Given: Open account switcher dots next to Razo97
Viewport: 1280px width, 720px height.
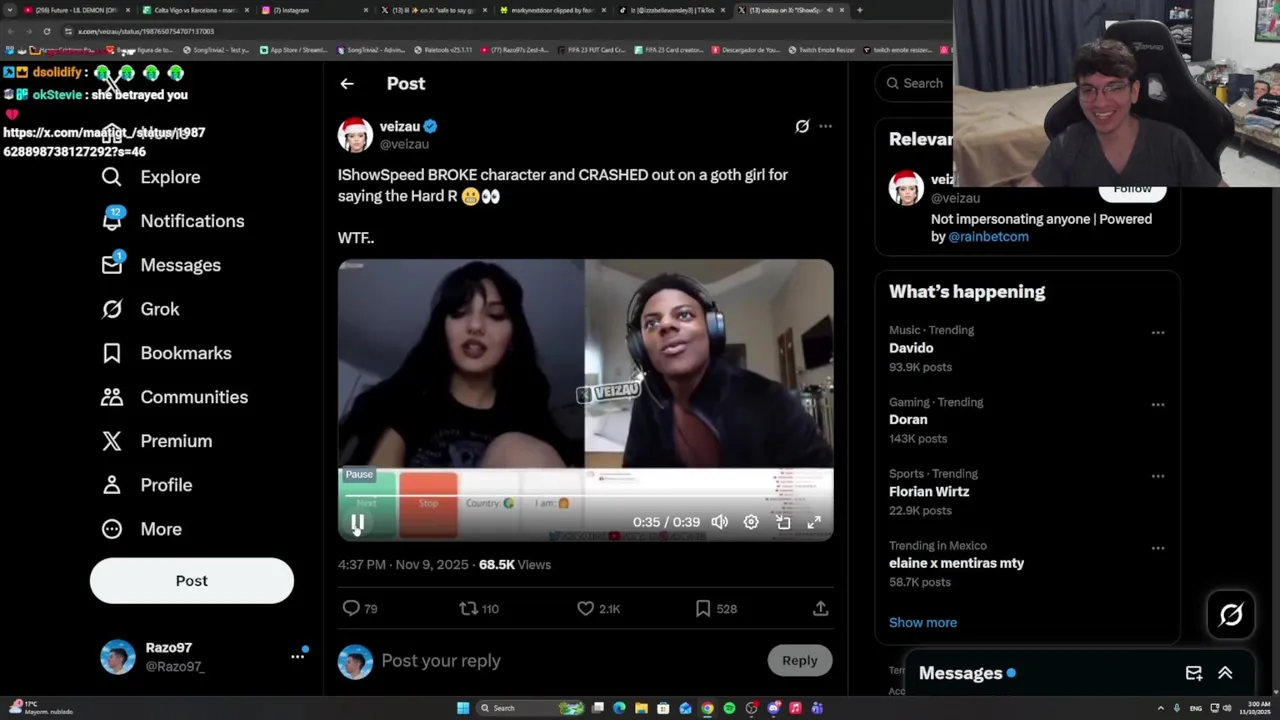Looking at the screenshot, I should tap(297, 656).
